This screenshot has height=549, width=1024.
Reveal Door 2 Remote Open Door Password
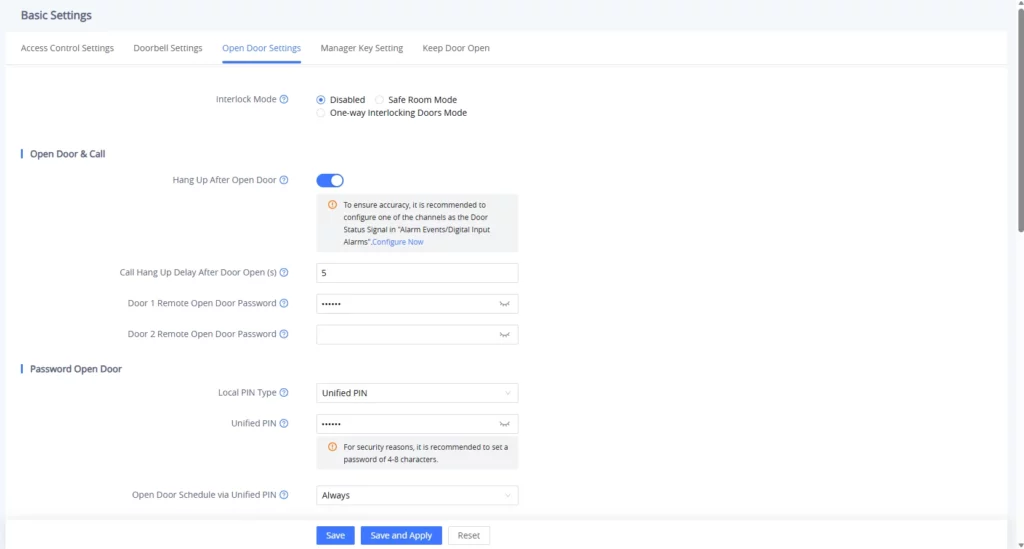point(504,334)
